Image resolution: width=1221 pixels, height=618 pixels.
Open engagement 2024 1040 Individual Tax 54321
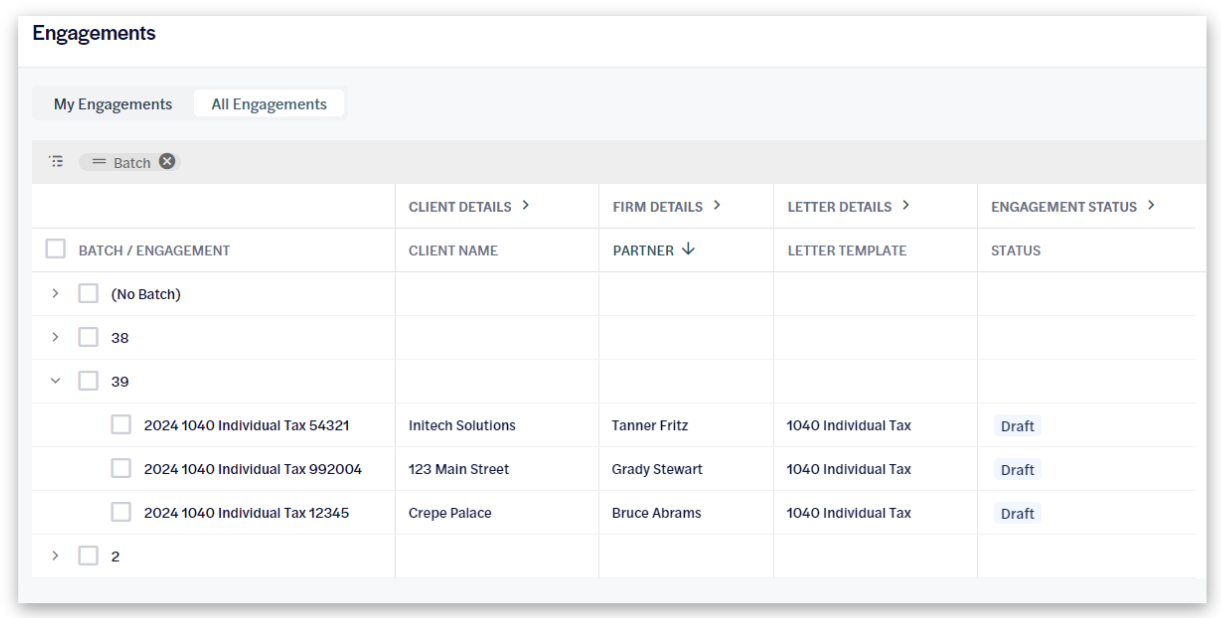246,425
